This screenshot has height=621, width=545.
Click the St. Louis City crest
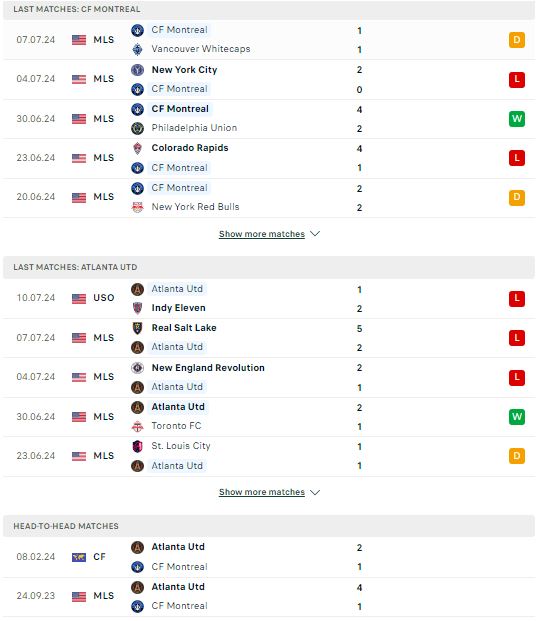pos(137,446)
